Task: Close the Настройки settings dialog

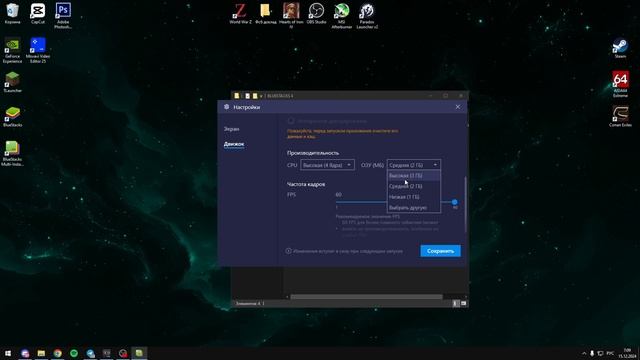Action: [458, 107]
